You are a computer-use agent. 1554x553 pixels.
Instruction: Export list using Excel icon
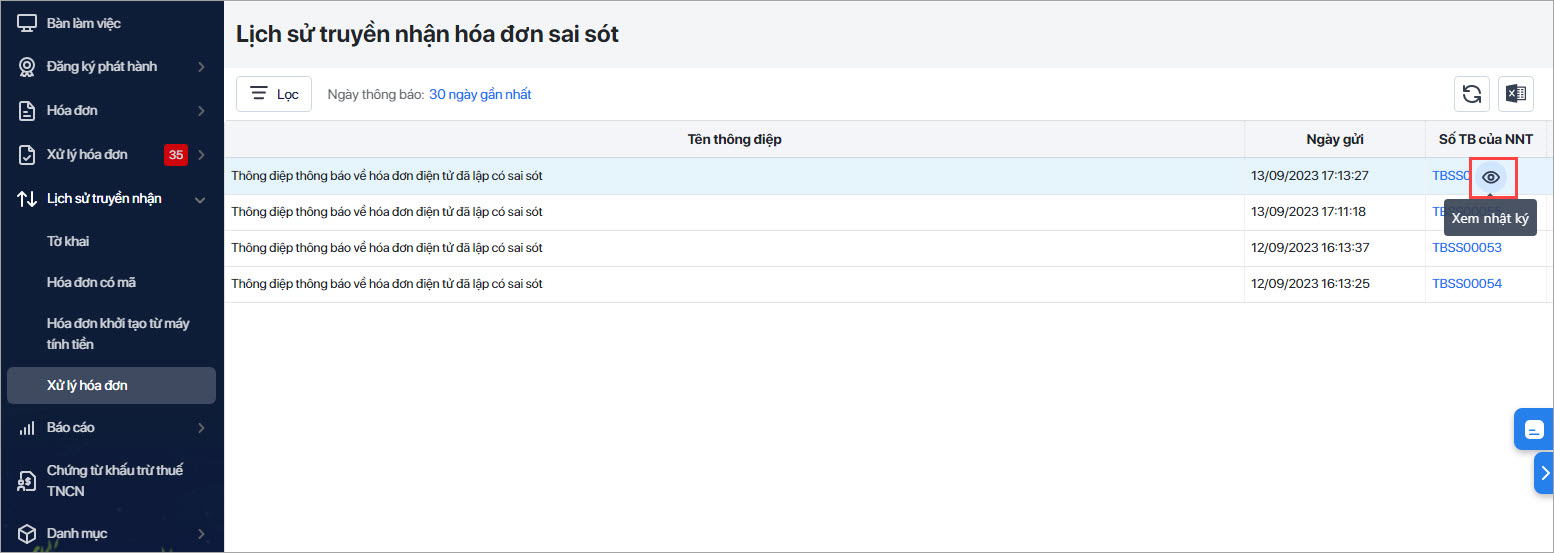(1516, 94)
